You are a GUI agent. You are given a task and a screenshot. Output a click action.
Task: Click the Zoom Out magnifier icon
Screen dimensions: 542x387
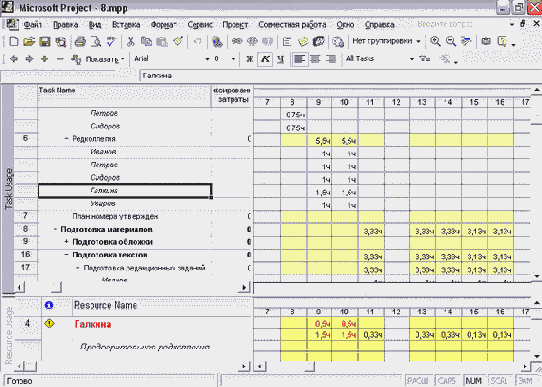point(451,41)
